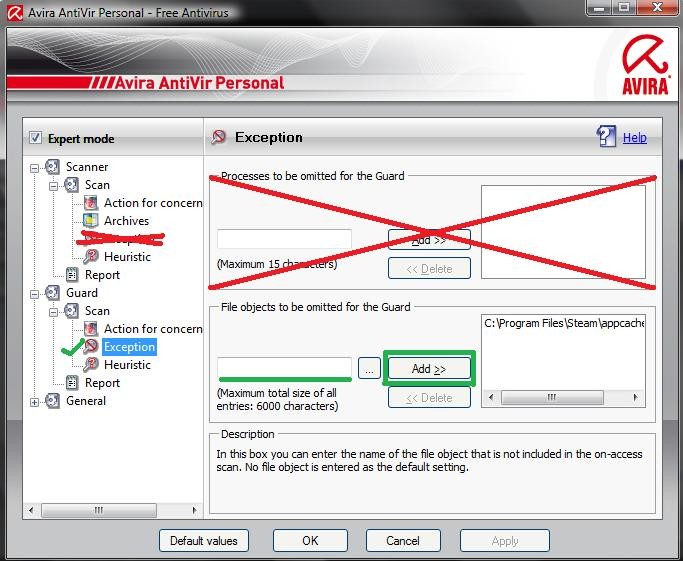Select Archives in the Scanner tree
This screenshot has width=683, height=561.
coord(126,221)
